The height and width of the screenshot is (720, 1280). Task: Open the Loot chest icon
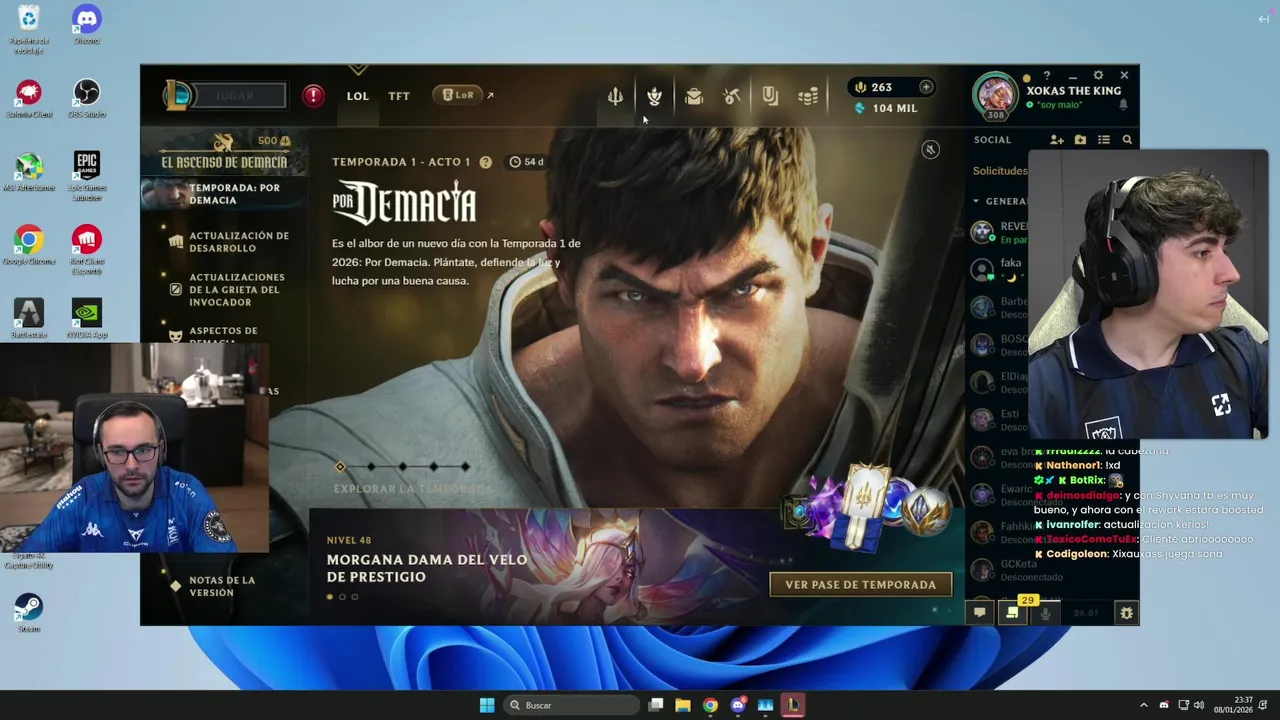pyautogui.click(x=694, y=96)
